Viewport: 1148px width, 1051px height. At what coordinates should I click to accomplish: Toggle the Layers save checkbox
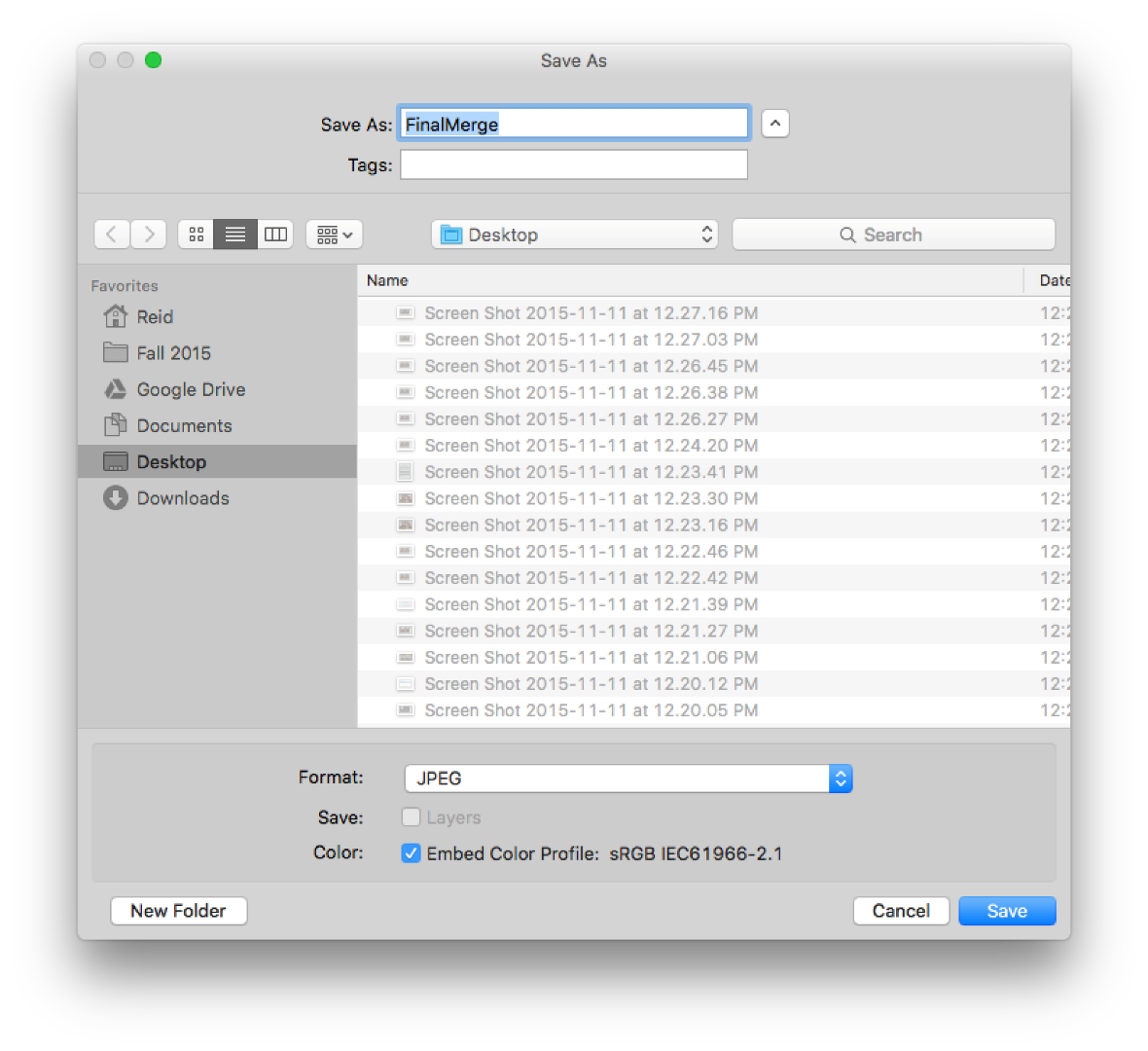point(411,816)
